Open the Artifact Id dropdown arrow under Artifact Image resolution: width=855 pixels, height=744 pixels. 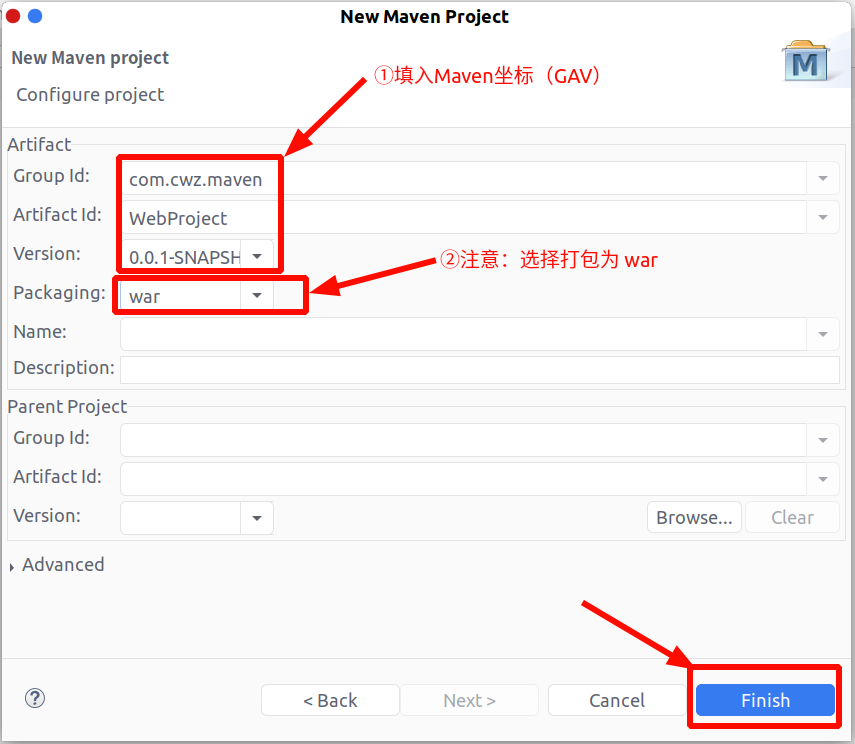click(823, 218)
